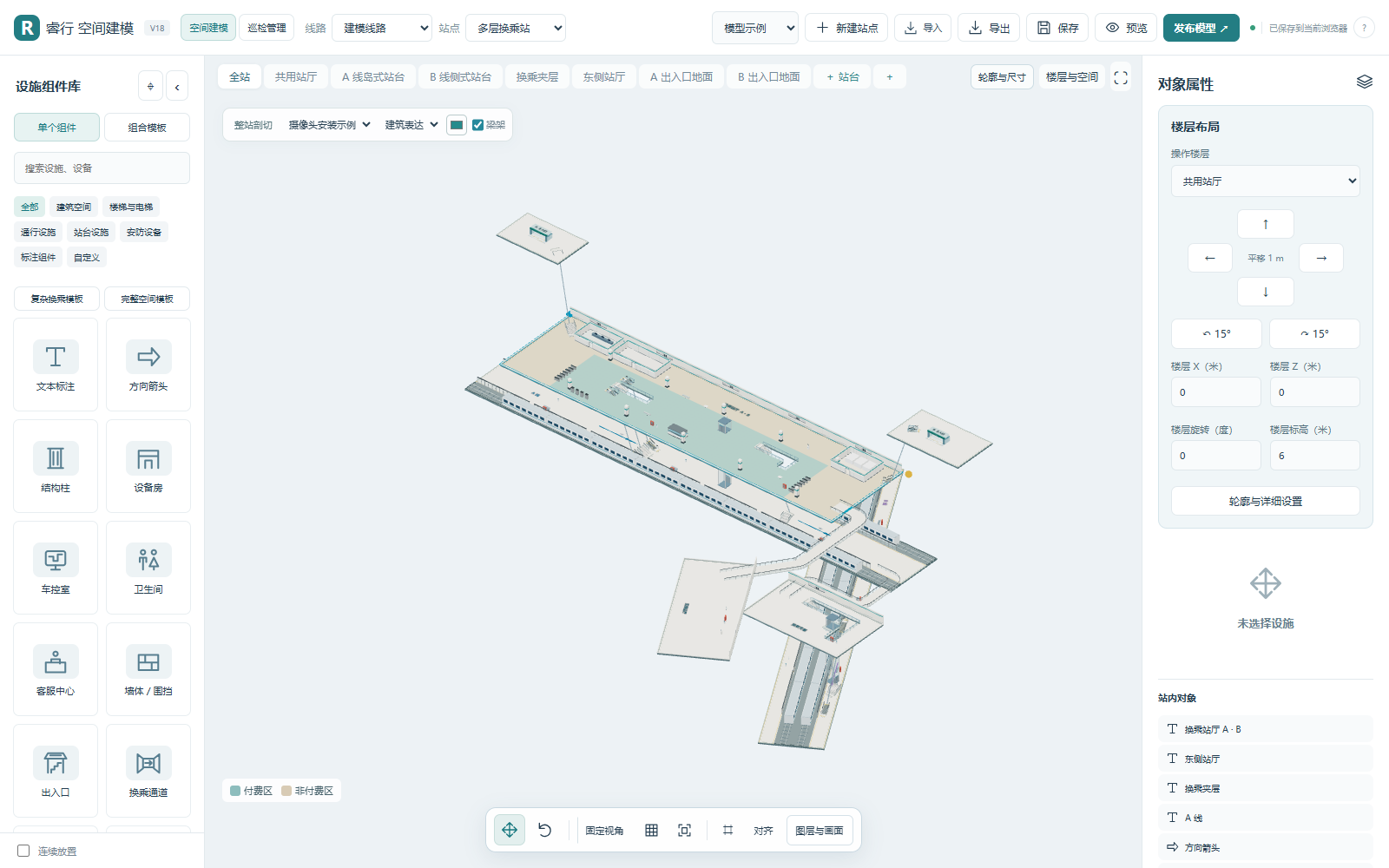
Task: Click the undo rotate icon in bottom toolbar
Action: [x=544, y=830]
